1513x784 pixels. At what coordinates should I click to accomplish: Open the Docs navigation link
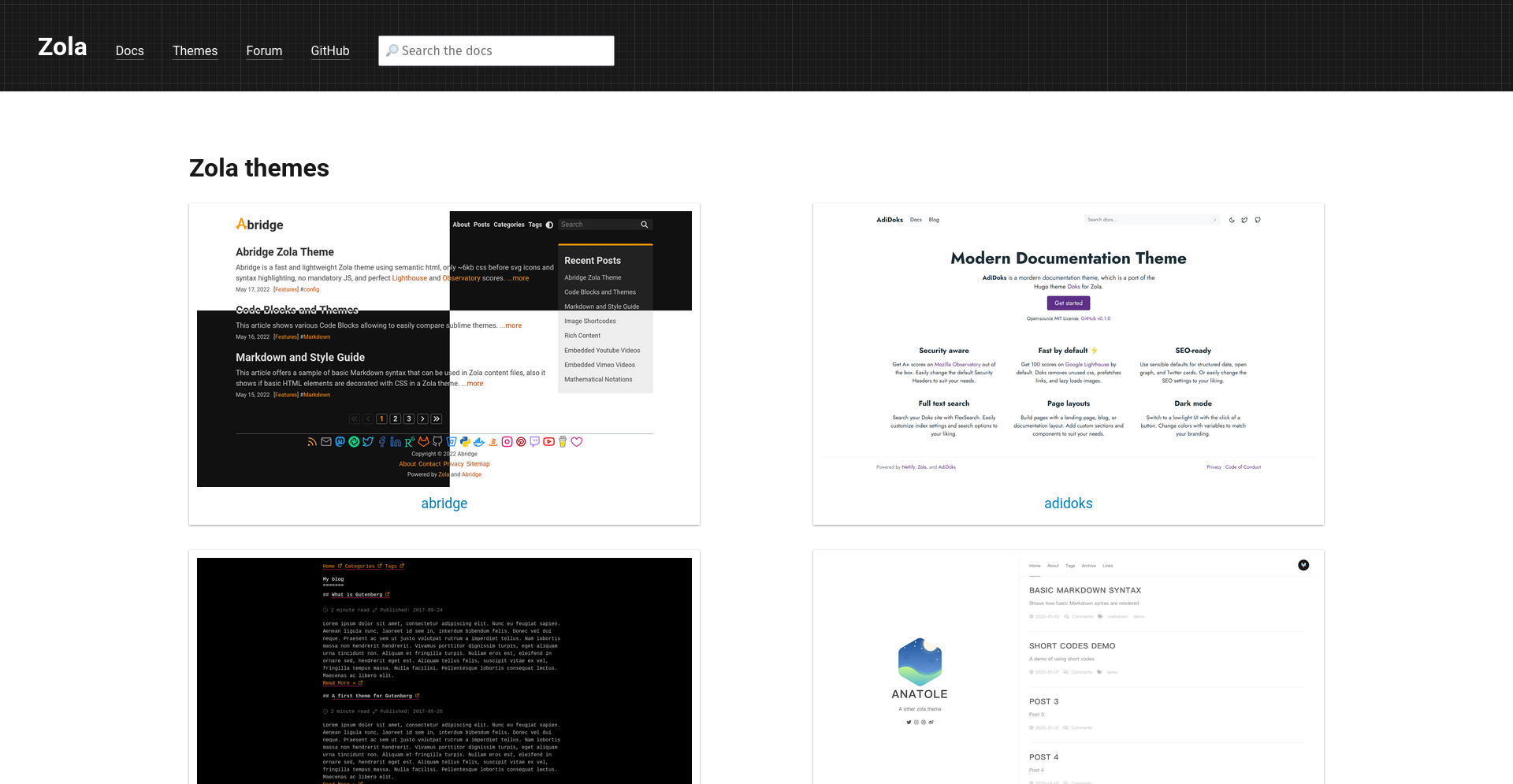[x=130, y=50]
